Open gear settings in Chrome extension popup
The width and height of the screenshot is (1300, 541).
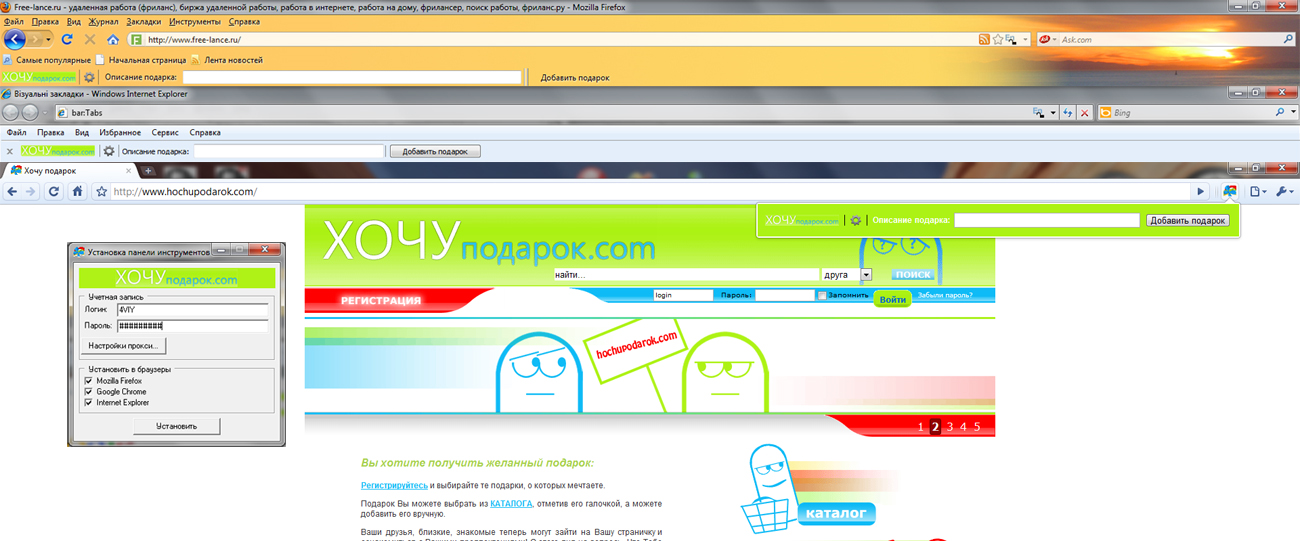point(856,220)
